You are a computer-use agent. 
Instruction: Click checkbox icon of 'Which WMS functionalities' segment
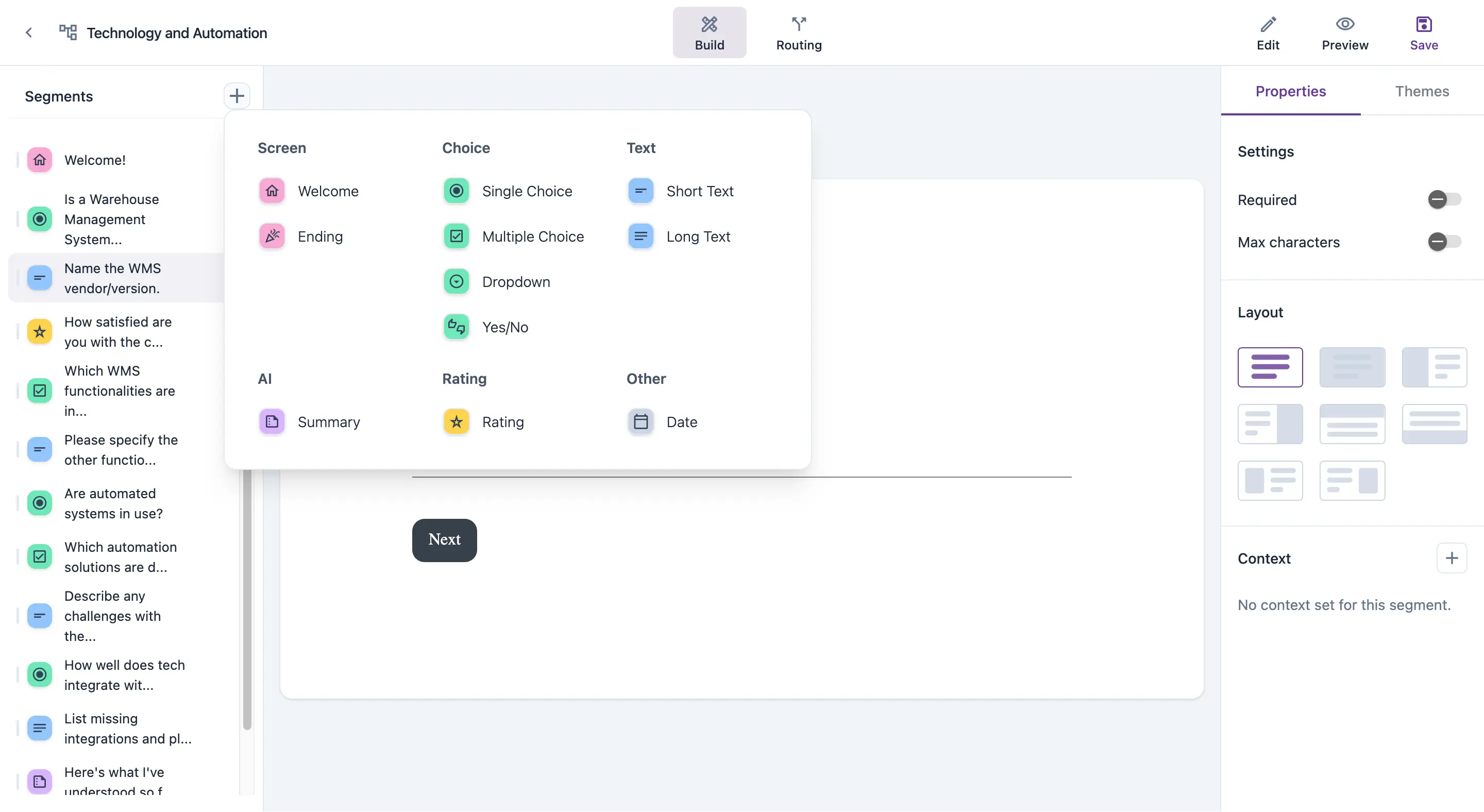point(40,391)
